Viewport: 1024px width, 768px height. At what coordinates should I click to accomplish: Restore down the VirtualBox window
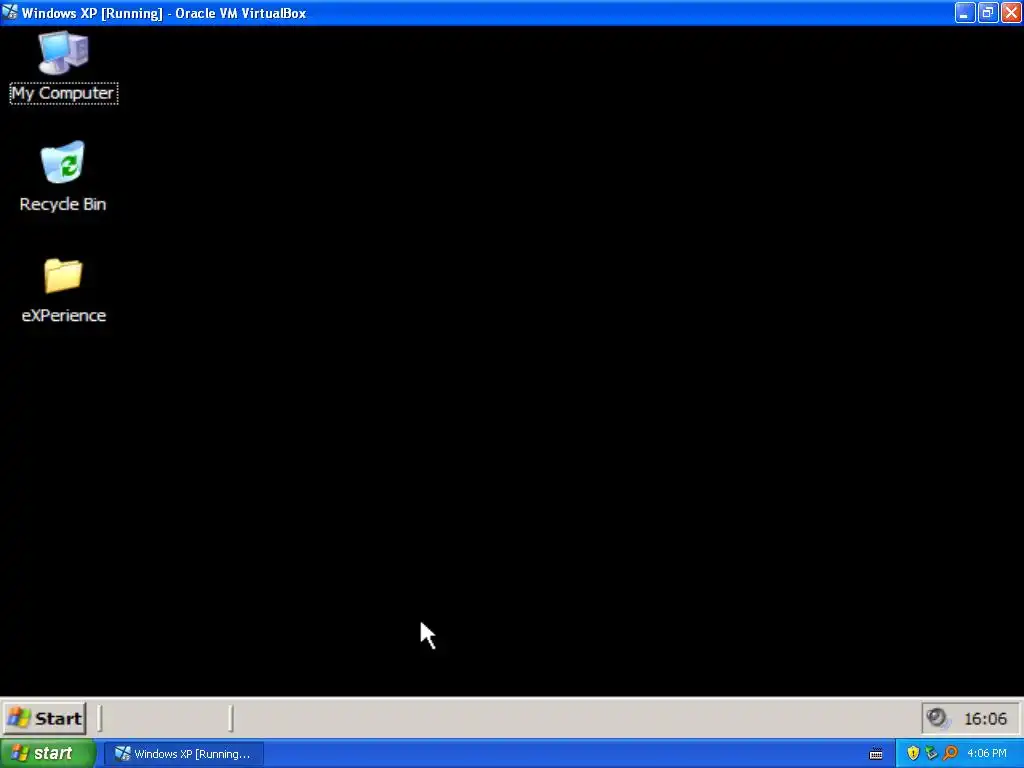click(x=987, y=12)
